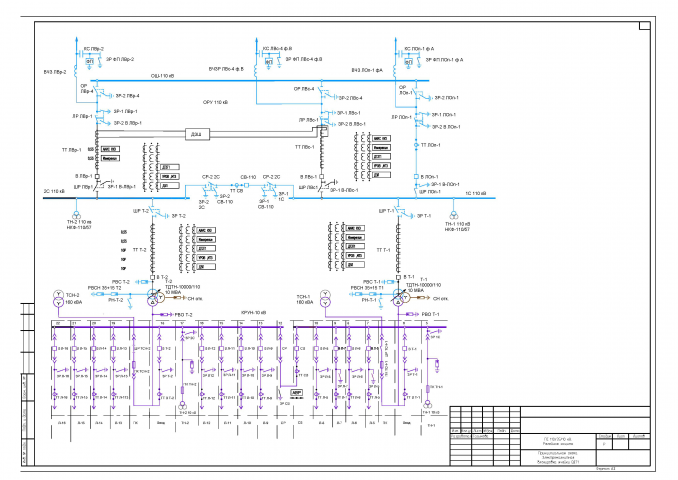Select the ОРУ 110 кВ label

click(215, 102)
